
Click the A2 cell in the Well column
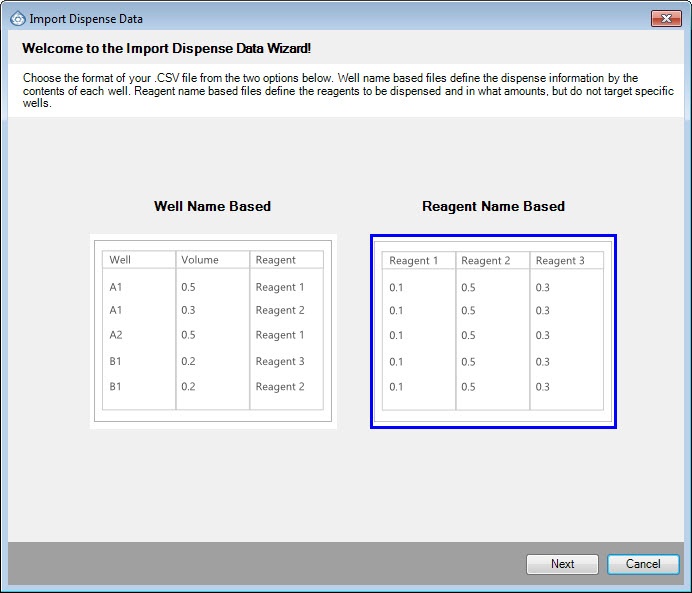(116, 335)
